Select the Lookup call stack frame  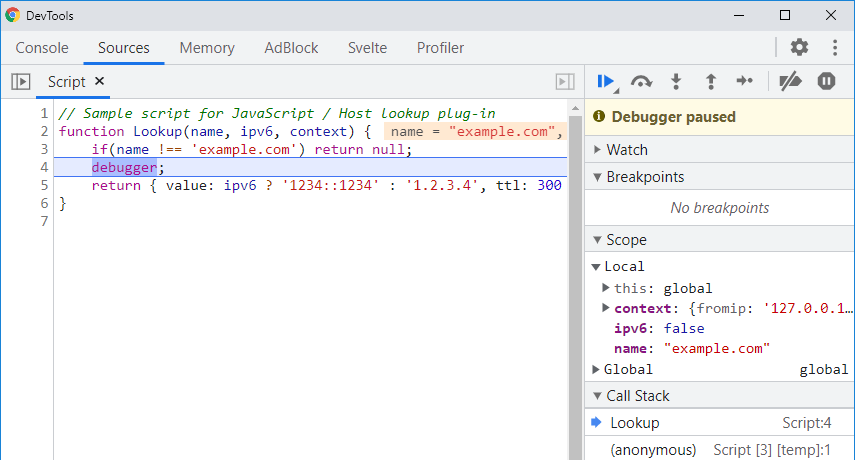click(635, 423)
